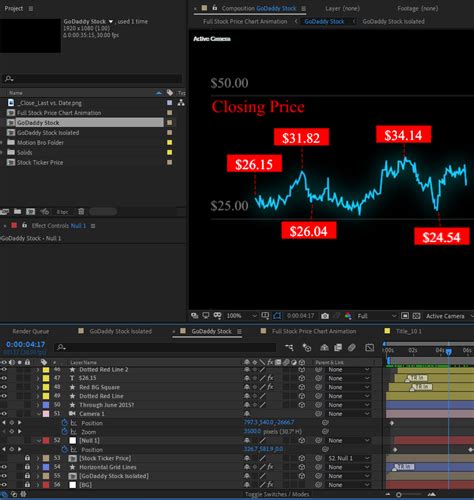Zoom in the timeline with large mountains icon
Viewport: 474px width, 500px height.
(431, 494)
